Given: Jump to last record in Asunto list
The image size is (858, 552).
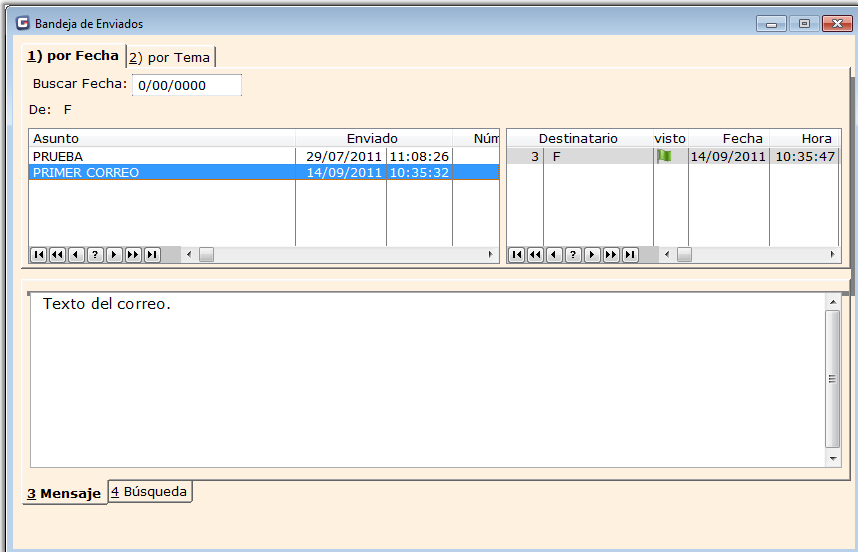Looking at the screenshot, I should tap(152, 255).
